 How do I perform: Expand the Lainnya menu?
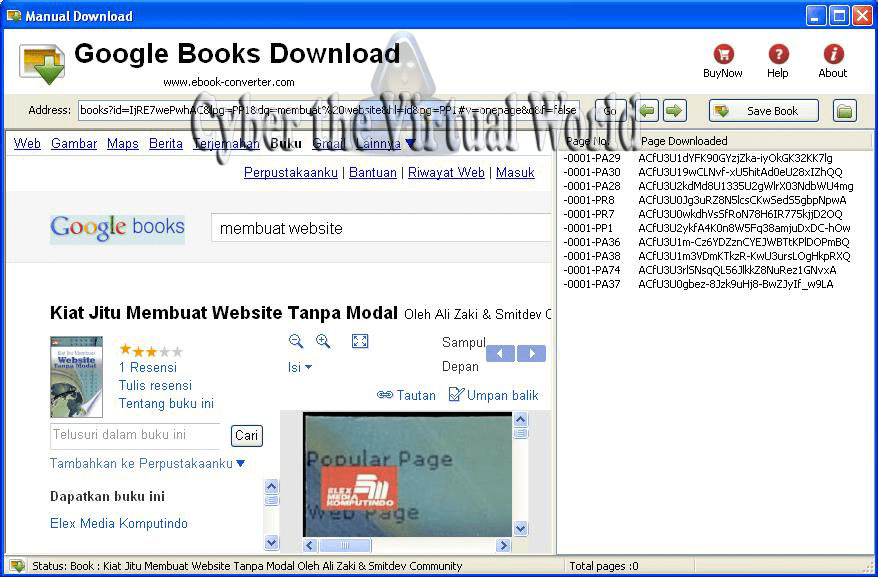coord(385,144)
